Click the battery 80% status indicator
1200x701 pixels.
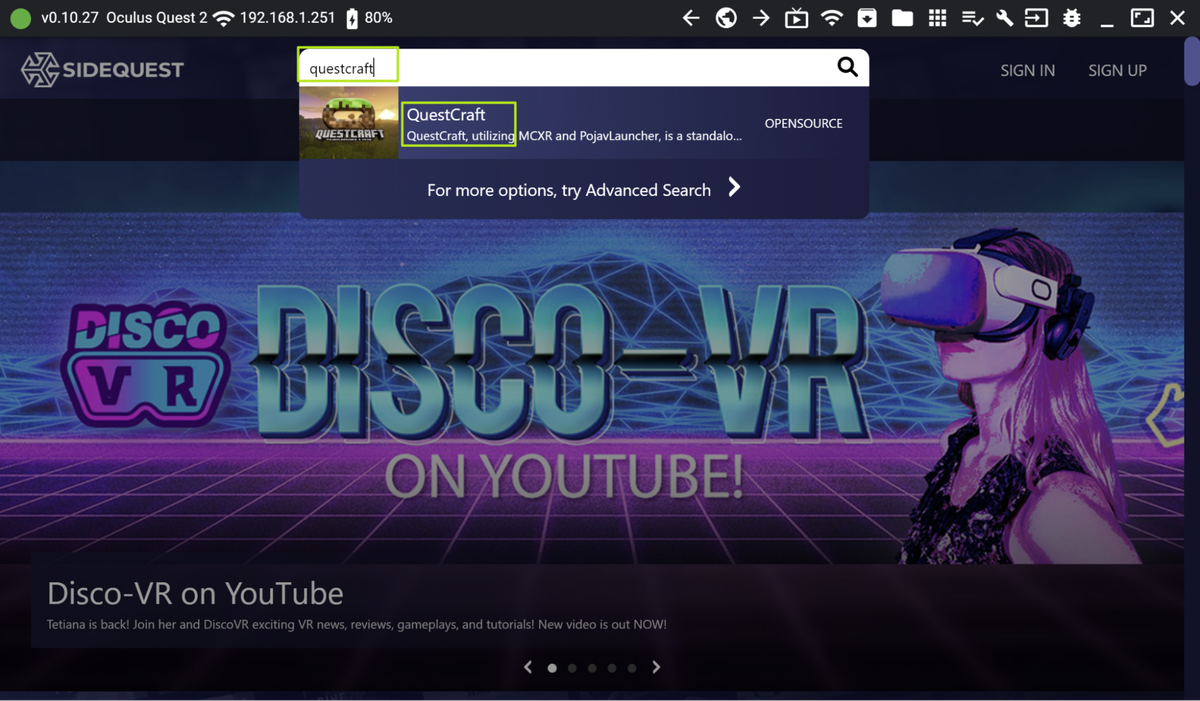click(369, 17)
